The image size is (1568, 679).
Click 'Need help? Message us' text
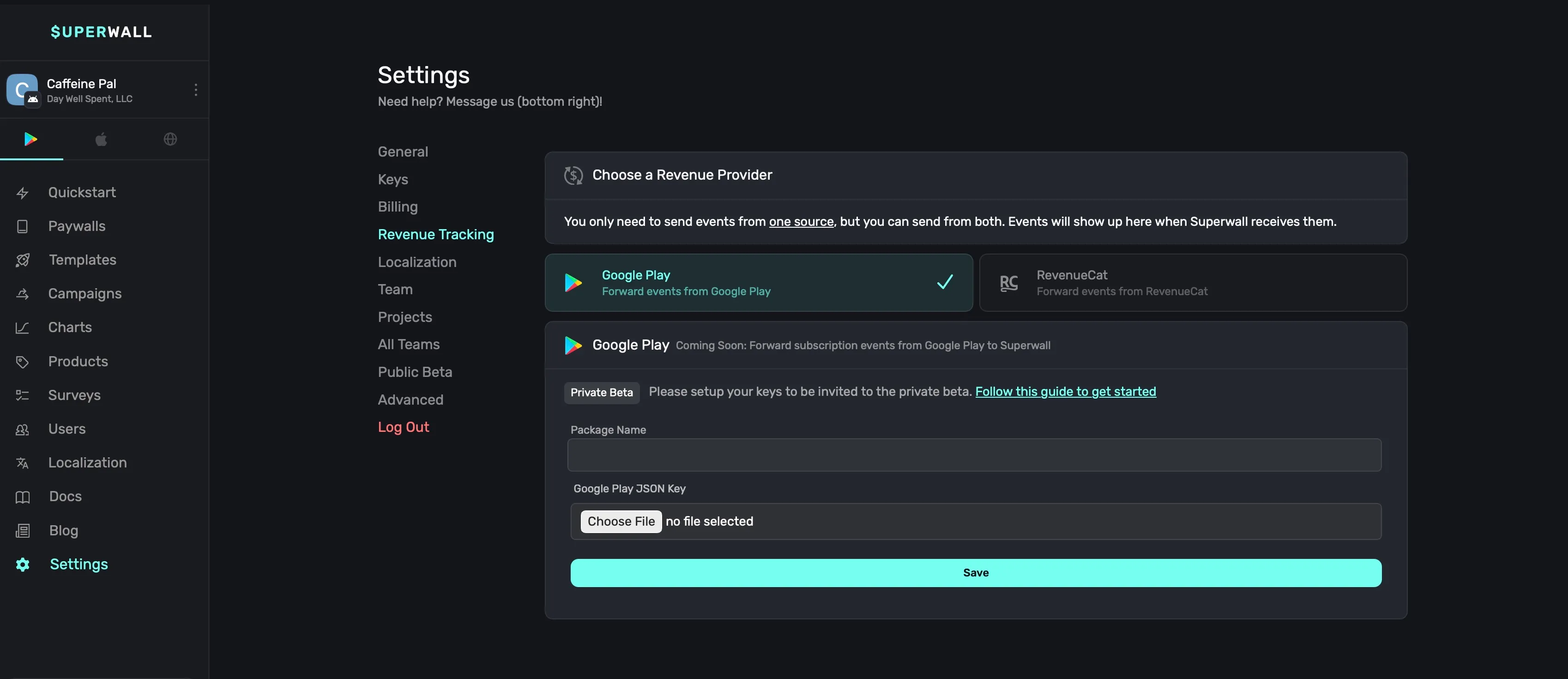490,102
